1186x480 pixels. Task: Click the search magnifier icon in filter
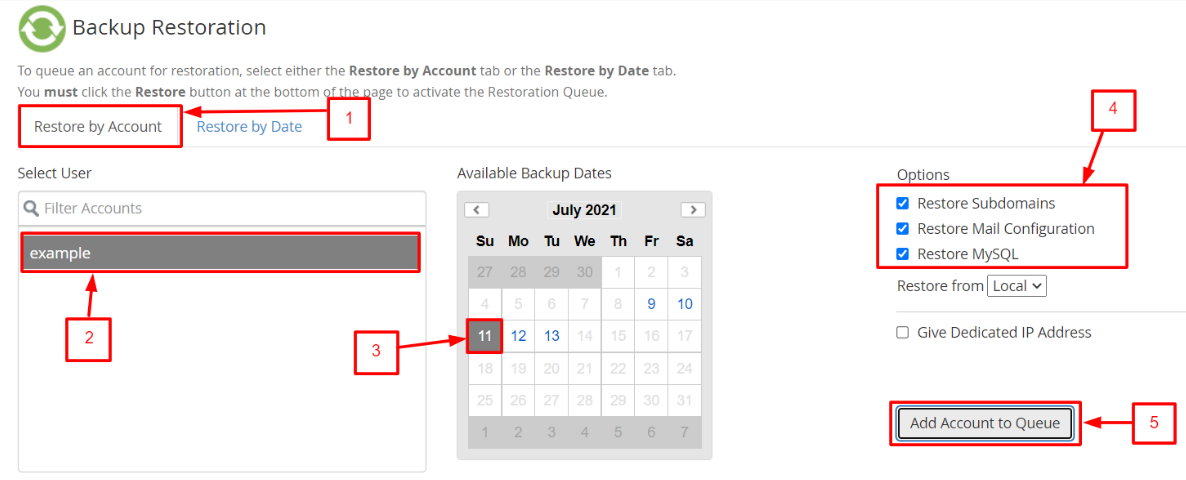coord(31,208)
